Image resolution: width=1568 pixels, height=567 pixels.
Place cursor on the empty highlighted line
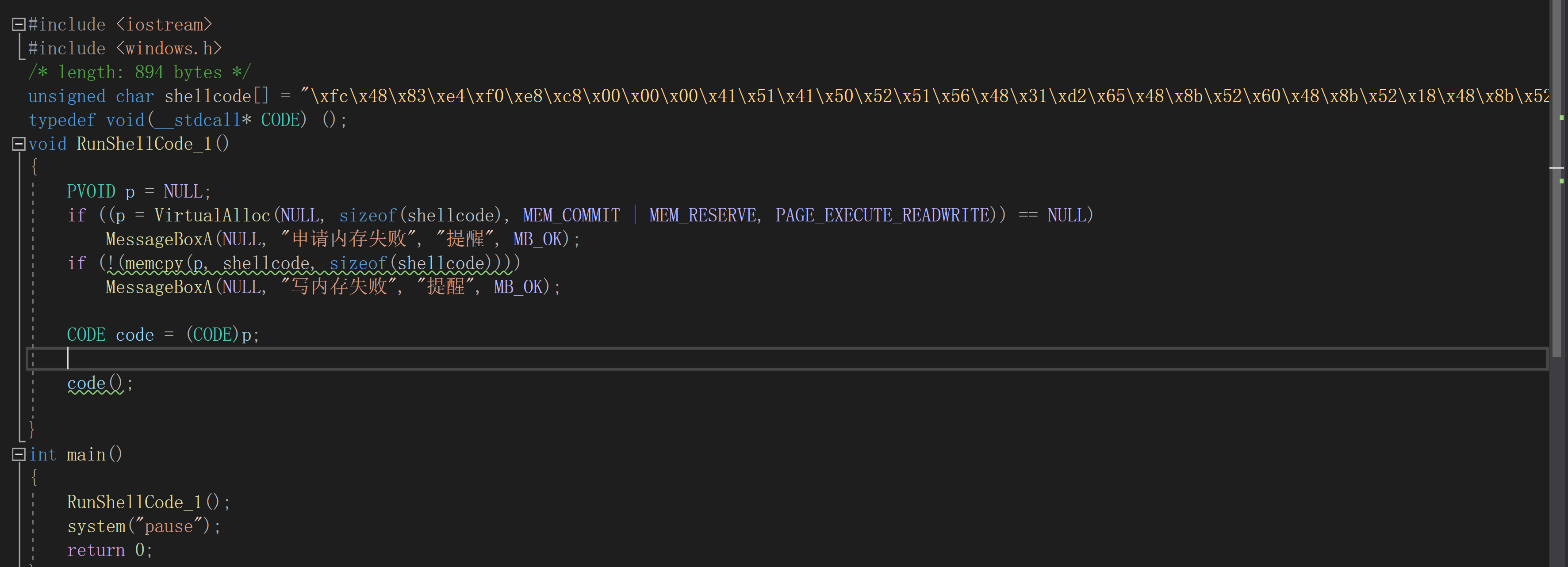(365, 359)
